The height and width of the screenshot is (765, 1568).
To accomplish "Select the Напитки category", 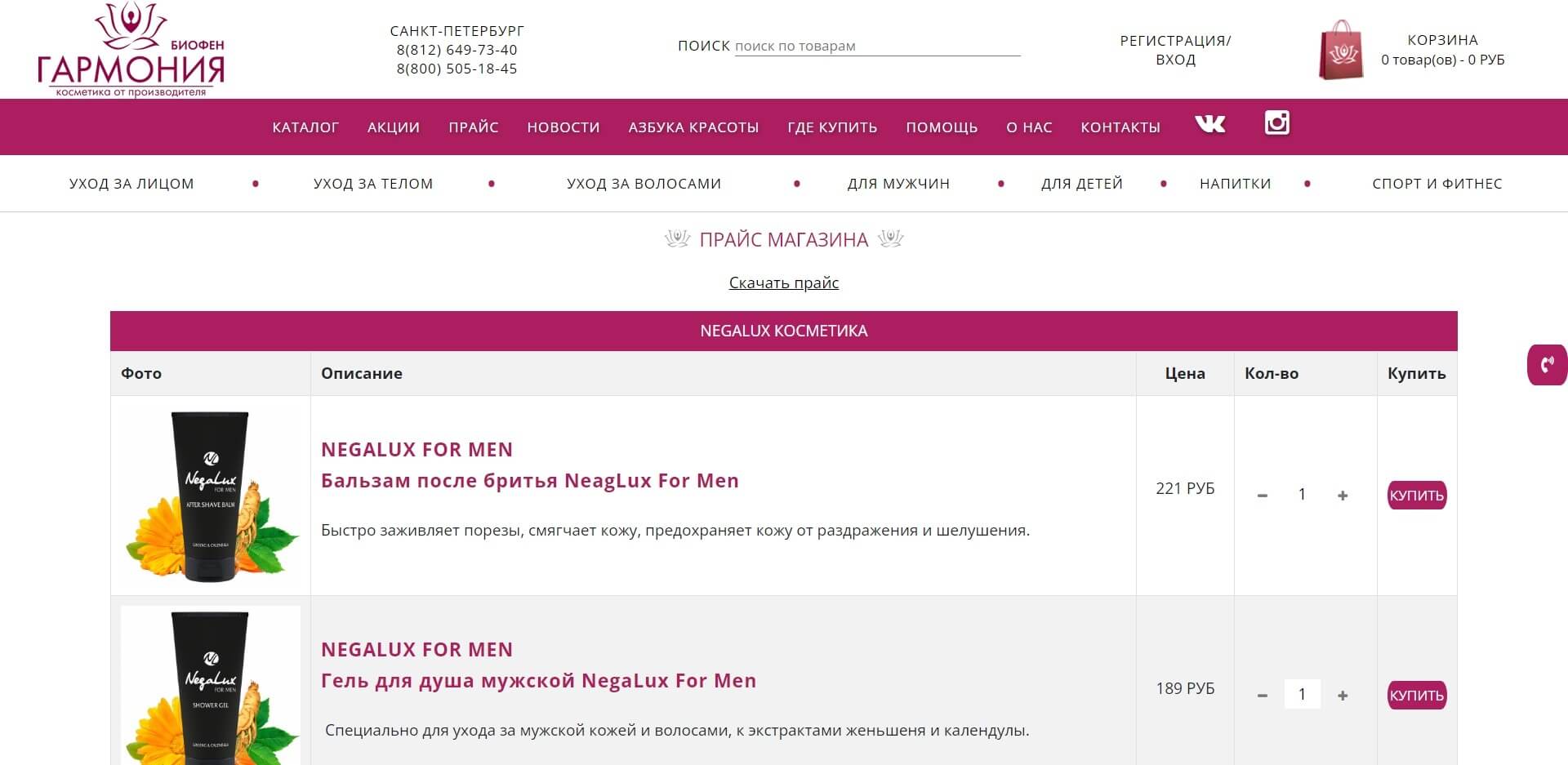I will 1236,184.
